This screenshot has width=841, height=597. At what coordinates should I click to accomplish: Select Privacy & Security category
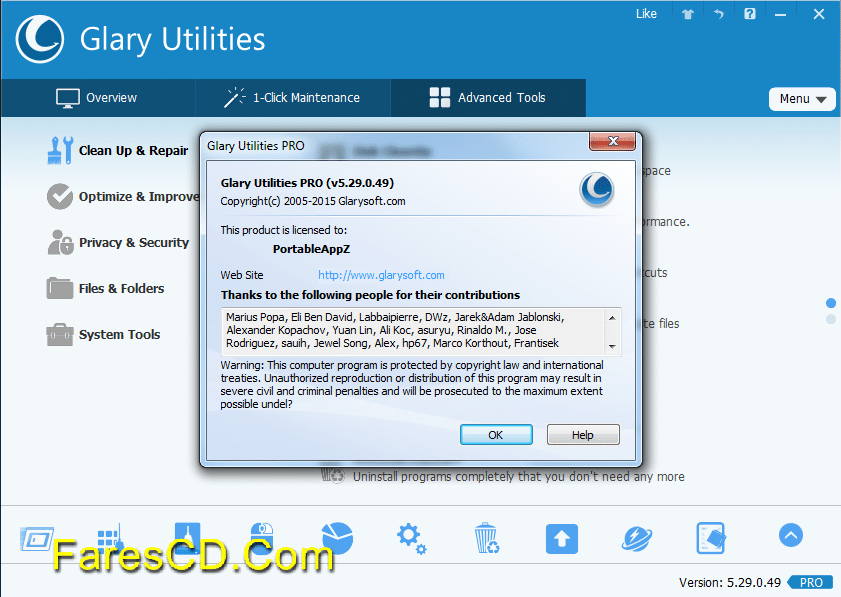pyautogui.click(x=134, y=242)
